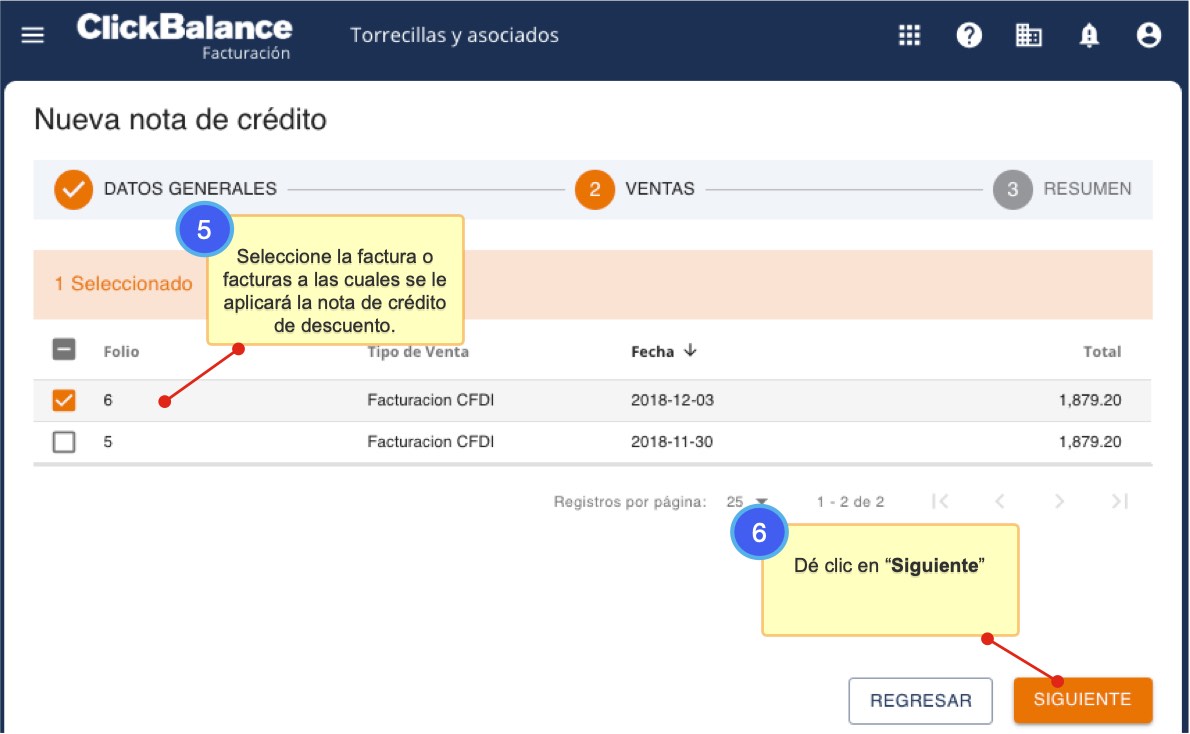Uncheck the checkbox for folio 6
Screen dimensions: 1190x734
point(64,400)
